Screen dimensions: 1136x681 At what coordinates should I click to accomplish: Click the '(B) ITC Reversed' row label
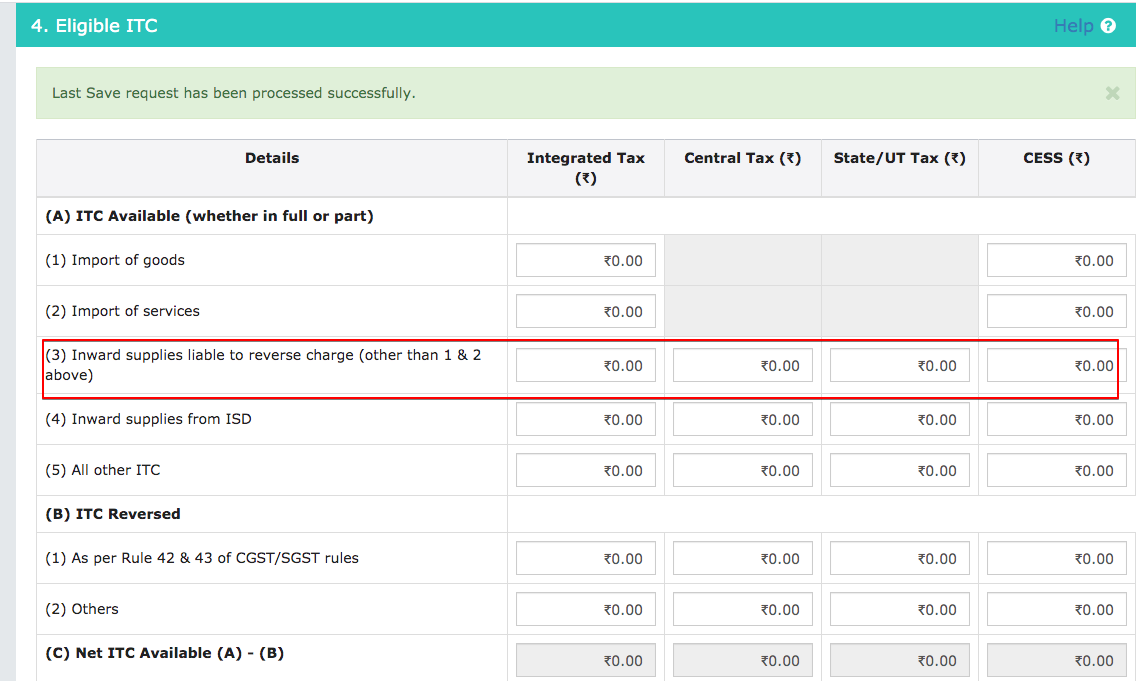coord(113,514)
